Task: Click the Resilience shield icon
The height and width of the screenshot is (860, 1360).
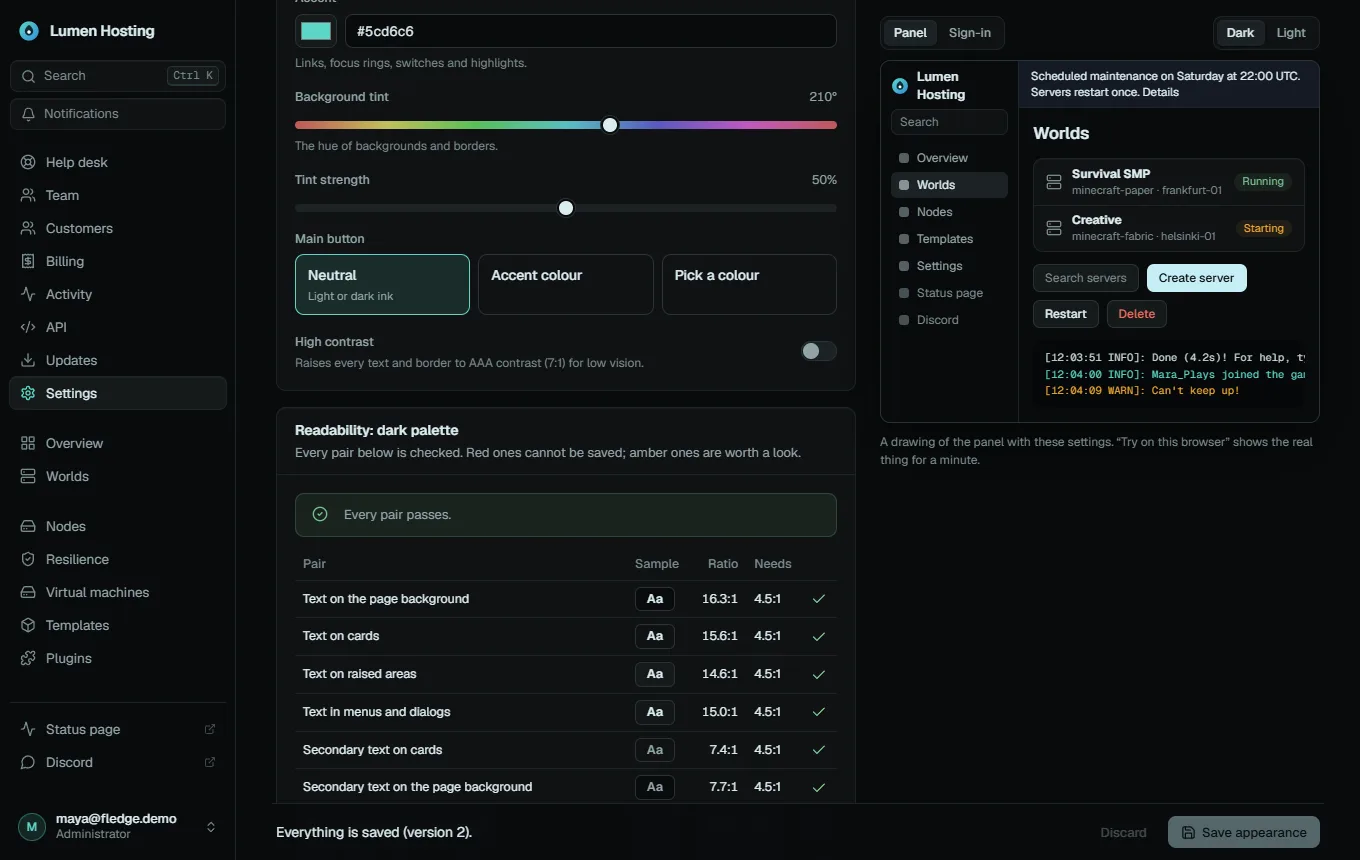Action: click(x=28, y=559)
